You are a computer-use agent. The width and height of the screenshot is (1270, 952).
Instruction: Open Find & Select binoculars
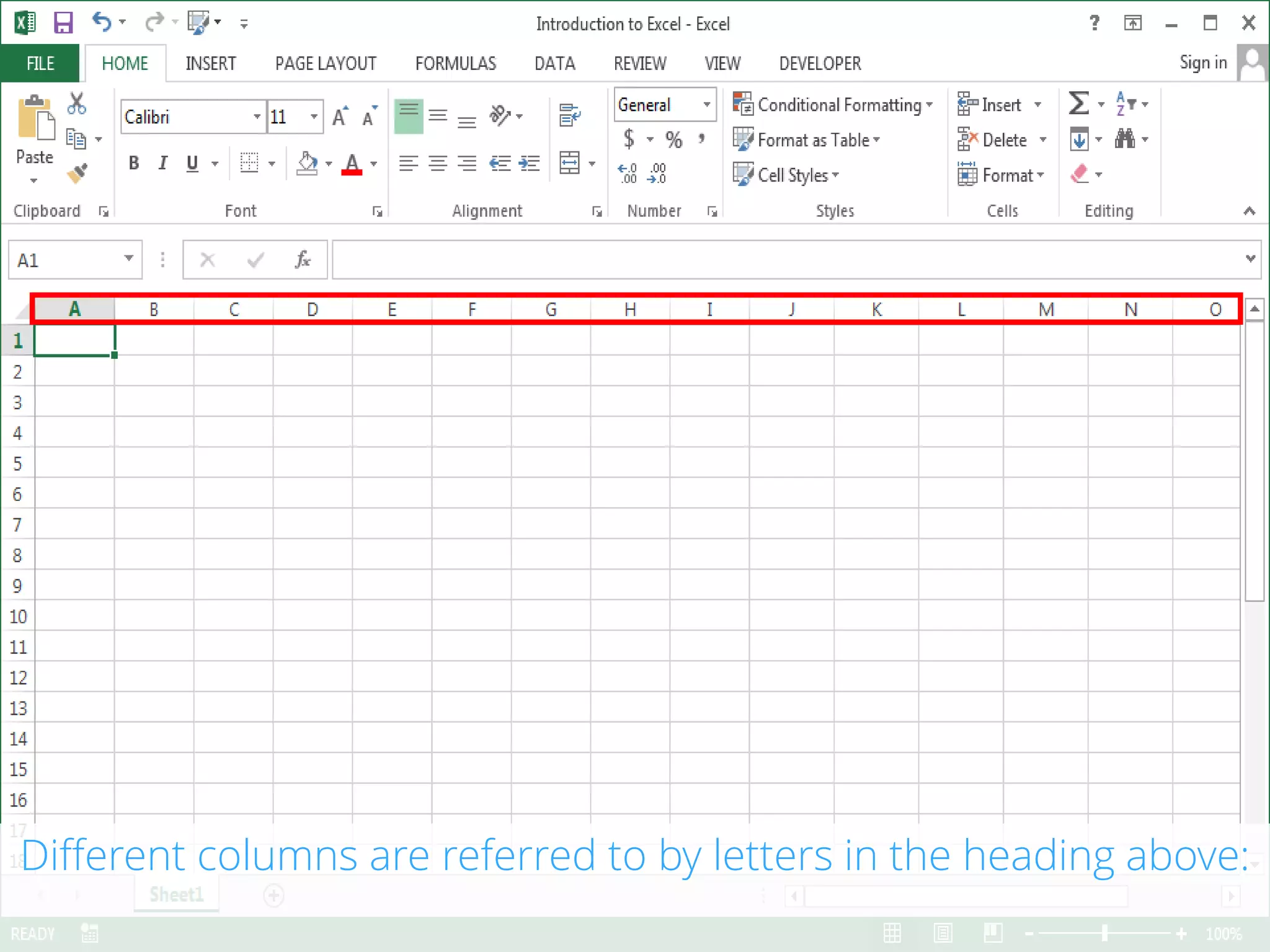pos(1125,139)
